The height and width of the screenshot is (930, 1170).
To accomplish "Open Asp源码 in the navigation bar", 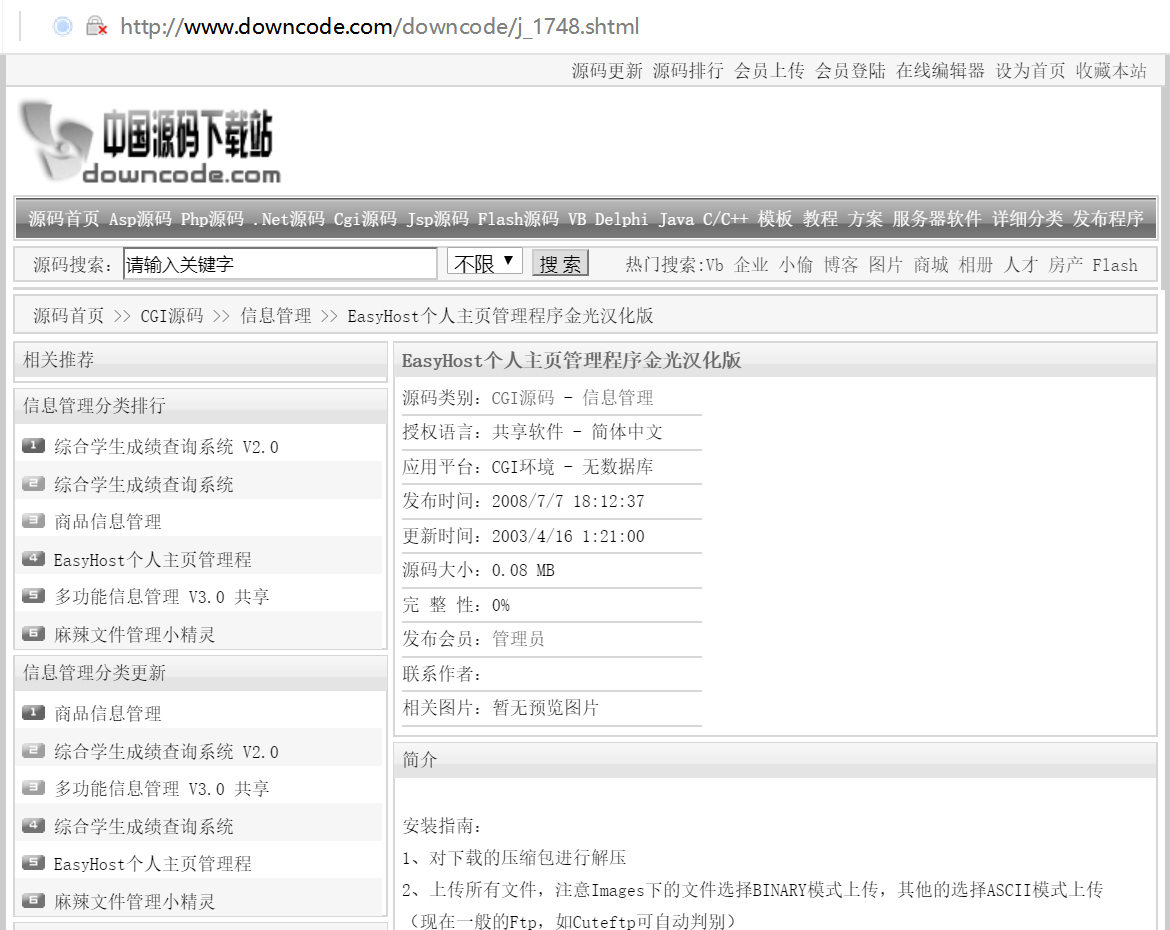I will 140,219.
